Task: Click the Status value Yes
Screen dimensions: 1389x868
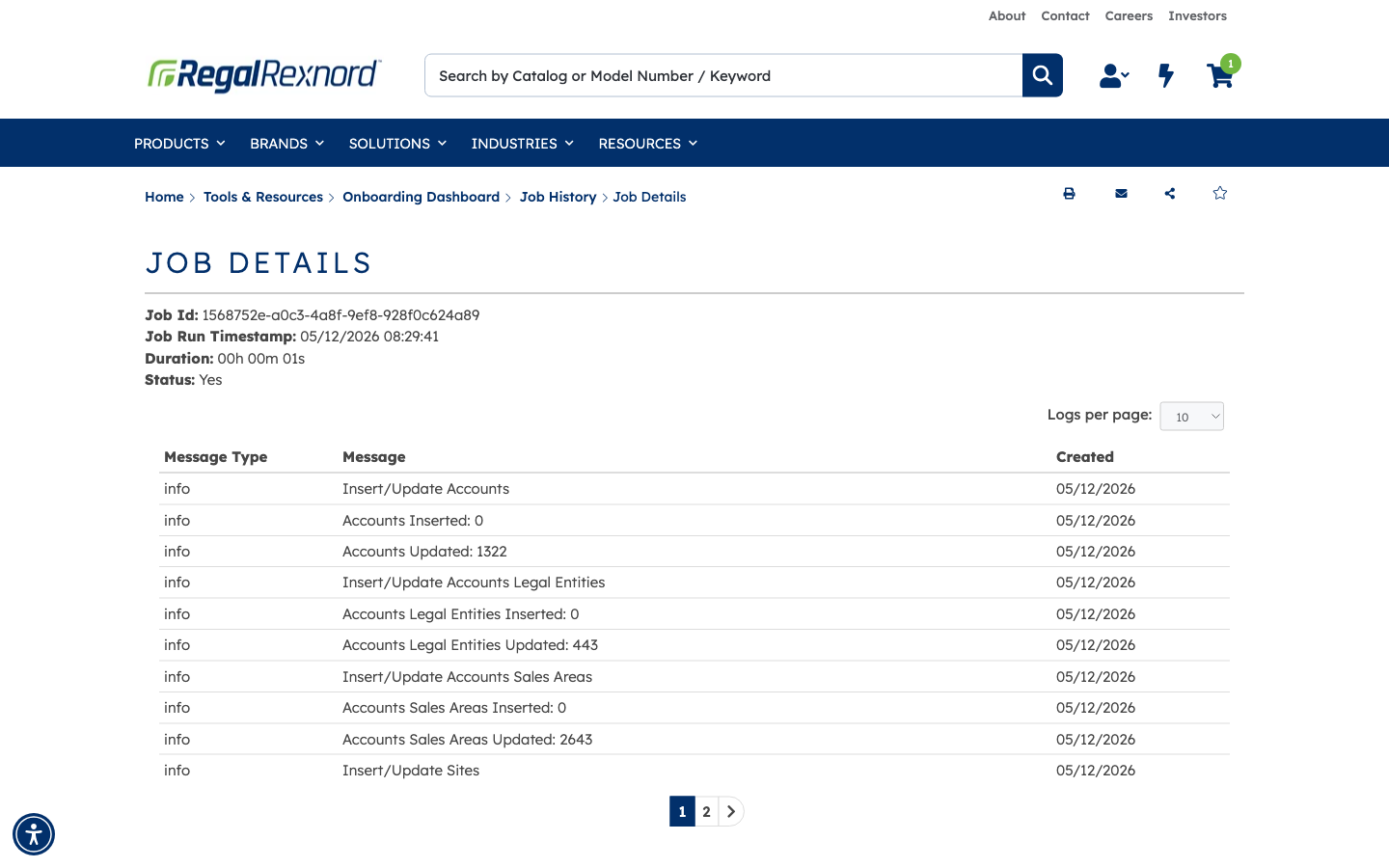Action: [210, 380]
